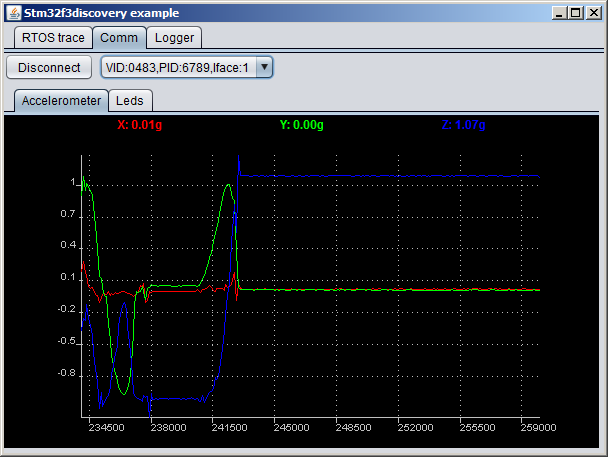Image resolution: width=608 pixels, height=457 pixels.
Task: Click the 0.1 y-axis label
Action: click(68, 277)
